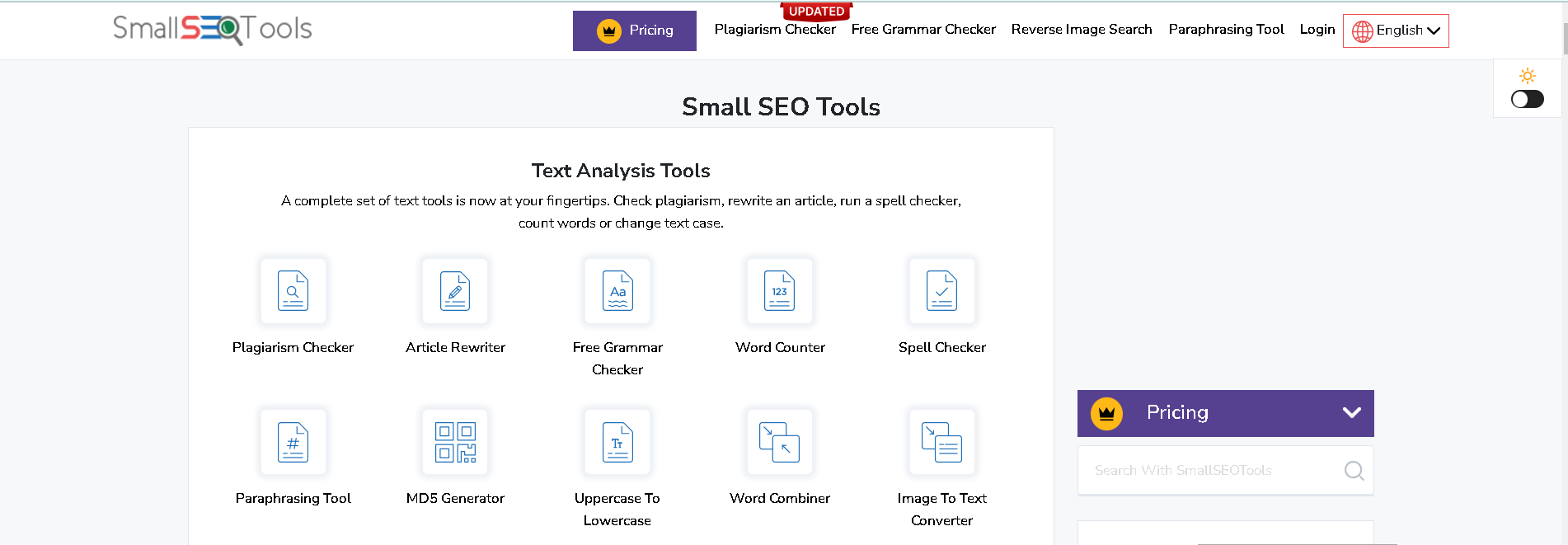The image size is (1568, 545).
Task: Open Free Grammar Checker from top navigation
Action: [923, 30]
